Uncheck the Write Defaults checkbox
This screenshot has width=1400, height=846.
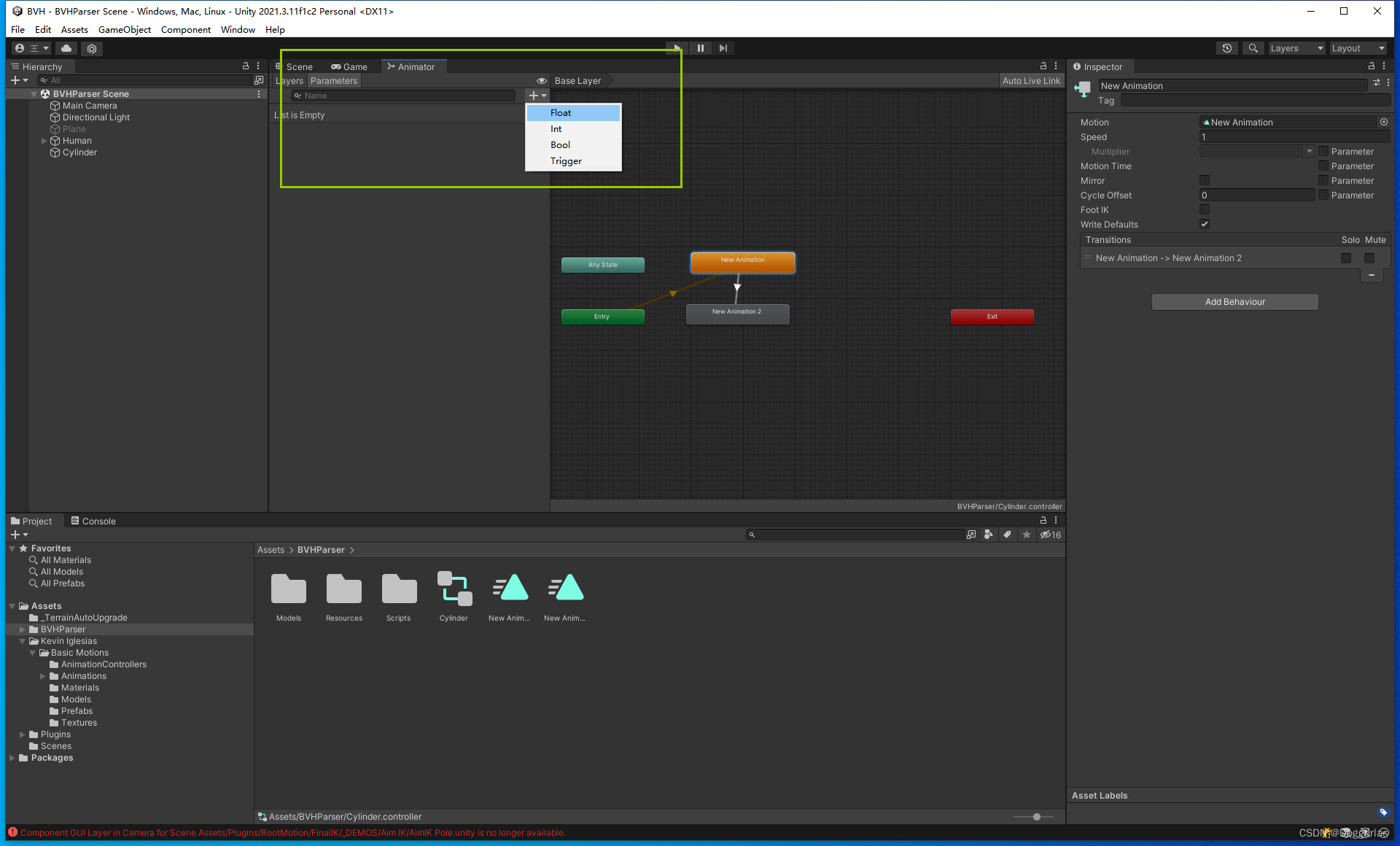pyautogui.click(x=1205, y=224)
